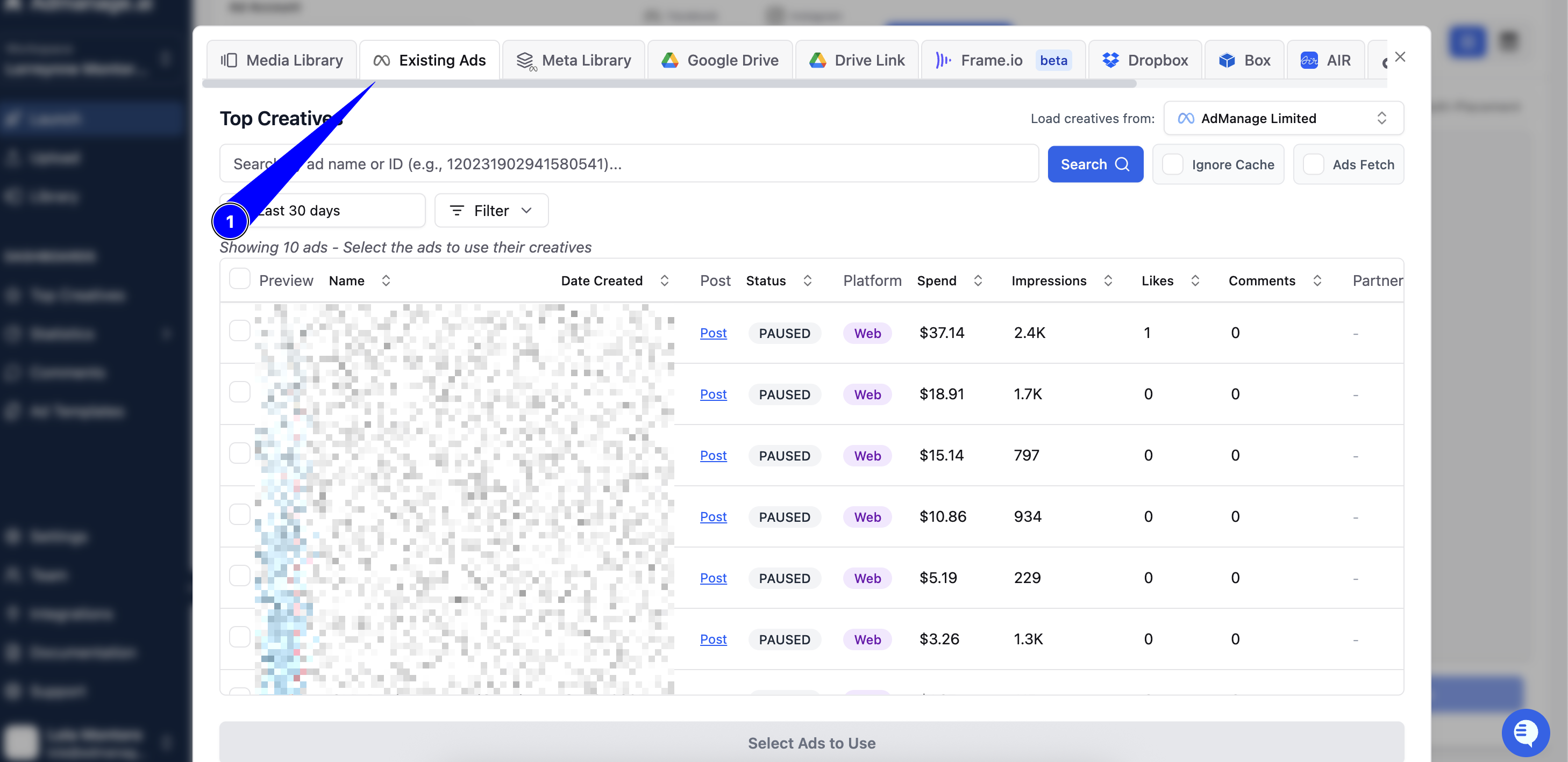Click the AIR logo icon
This screenshot has width=1568, height=762.
click(1309, 60)
